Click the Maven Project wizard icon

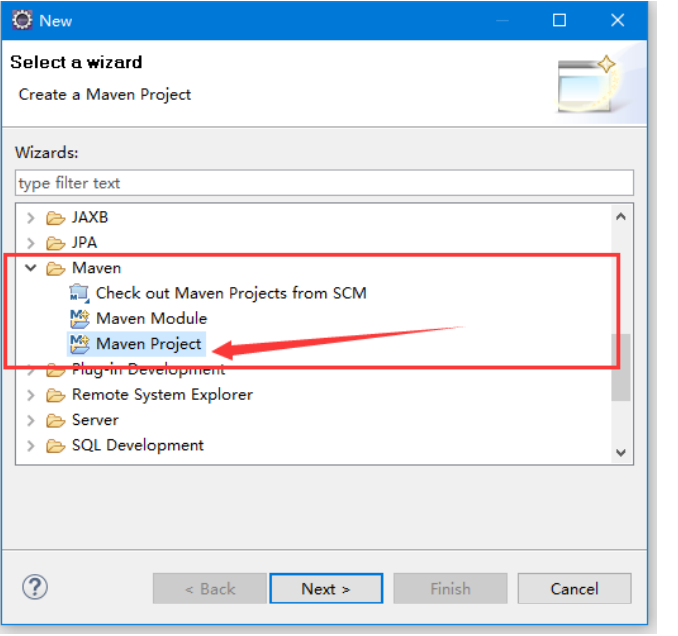pos(80,344)
